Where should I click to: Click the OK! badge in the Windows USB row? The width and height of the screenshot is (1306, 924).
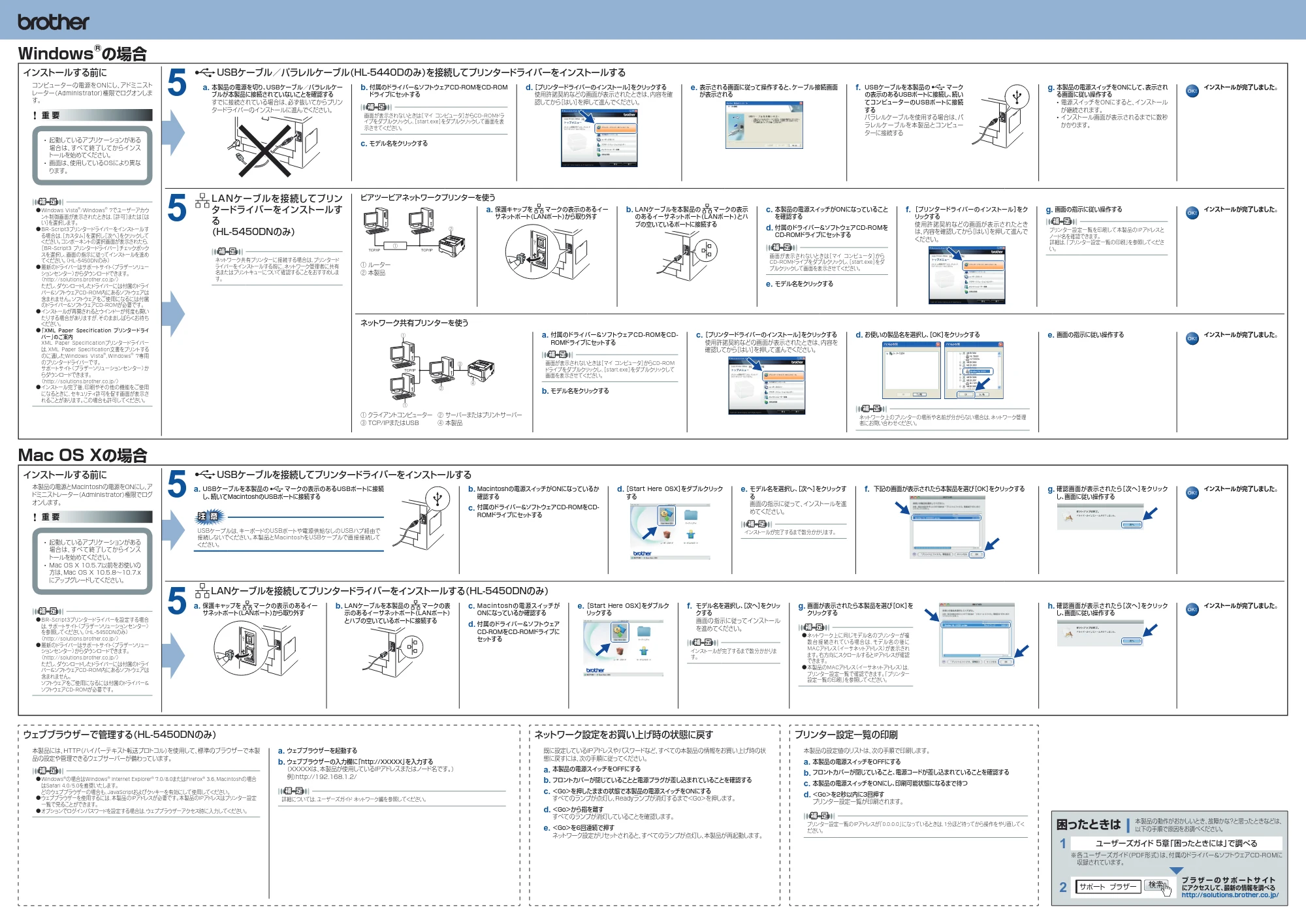[x=1192, y=91]
